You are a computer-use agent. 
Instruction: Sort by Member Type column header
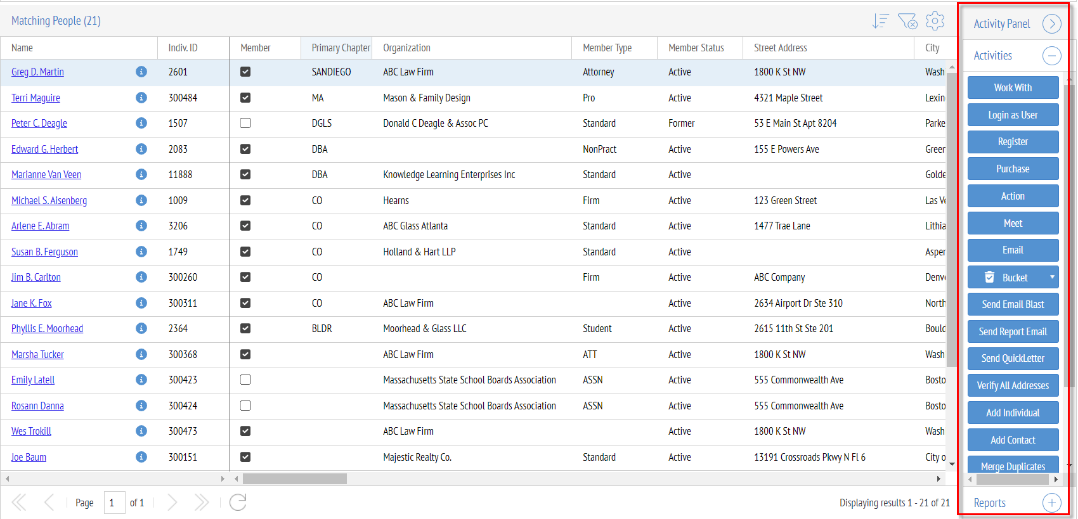tap(615, 48)
